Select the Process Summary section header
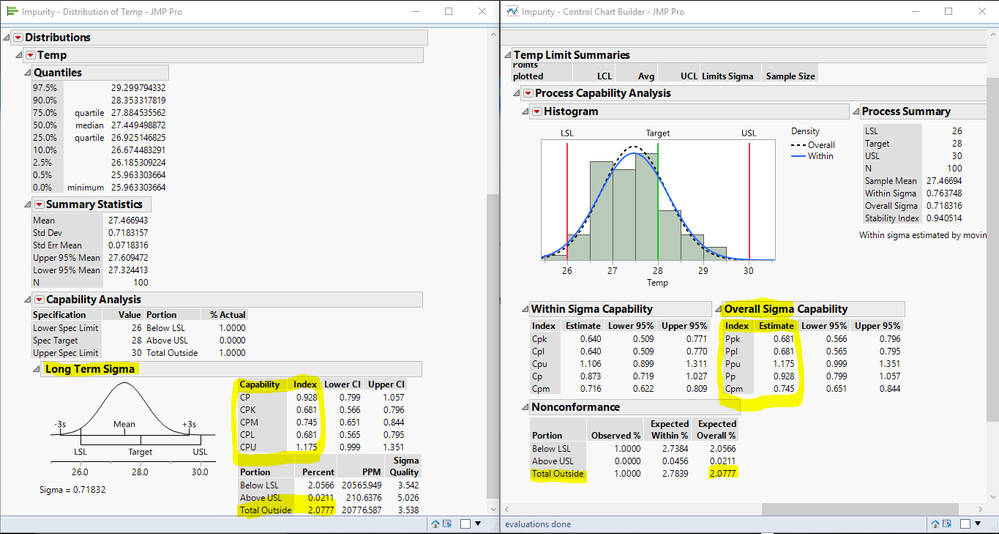Screen dimensions: 999x534 [x=907, y=112]
